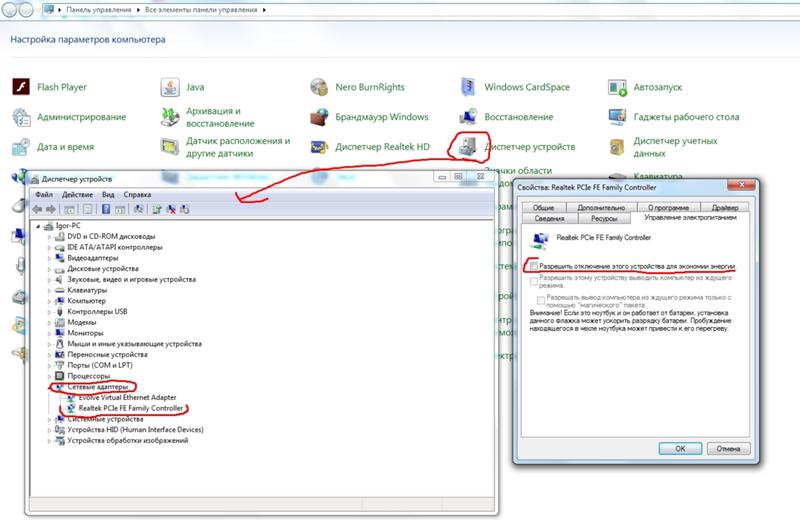This screenshot has width=800, height=526.
Task: Click the OK button in properties dialog
Action: (680, 448)
